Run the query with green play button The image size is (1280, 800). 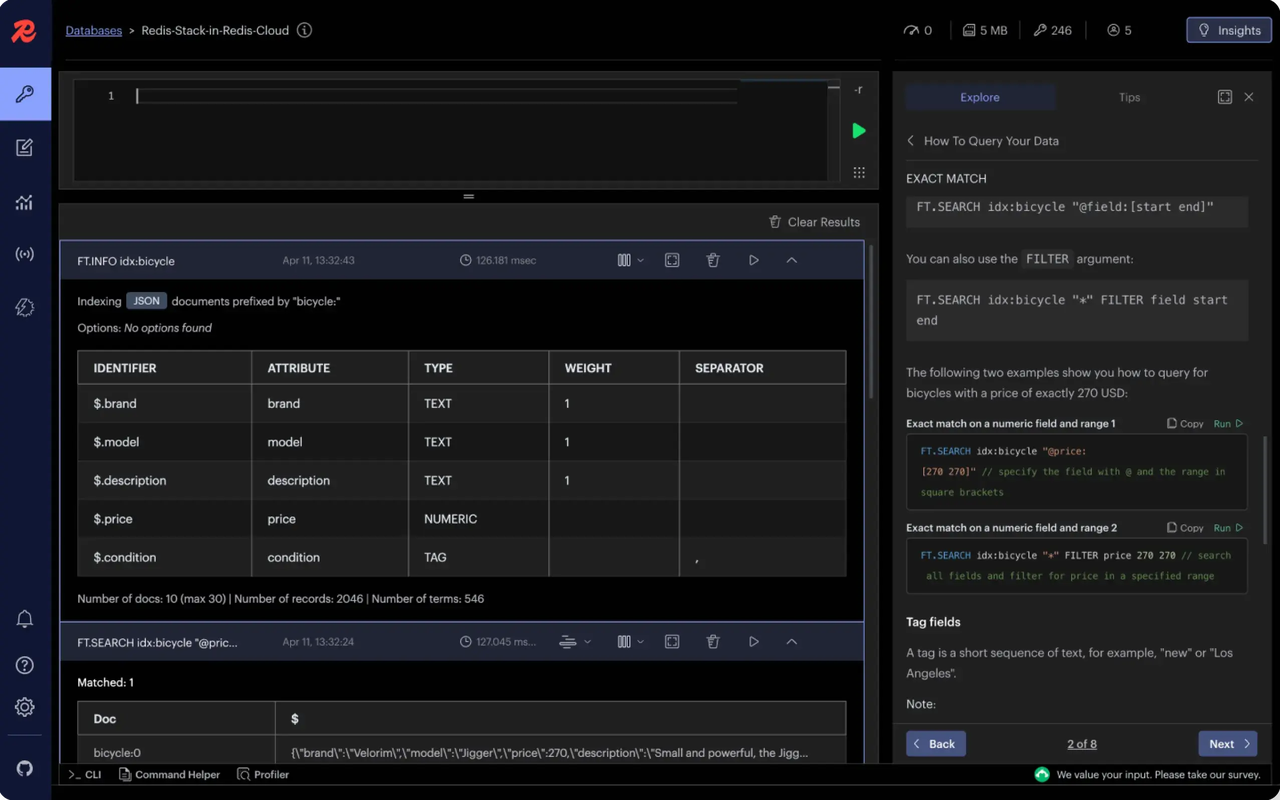858,131
